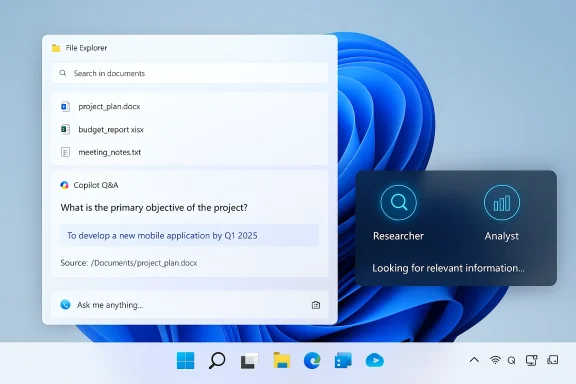This screenshot has height=384, width=576.
Task: Open Task View on the taskbar
Action: tap(249, 361)
